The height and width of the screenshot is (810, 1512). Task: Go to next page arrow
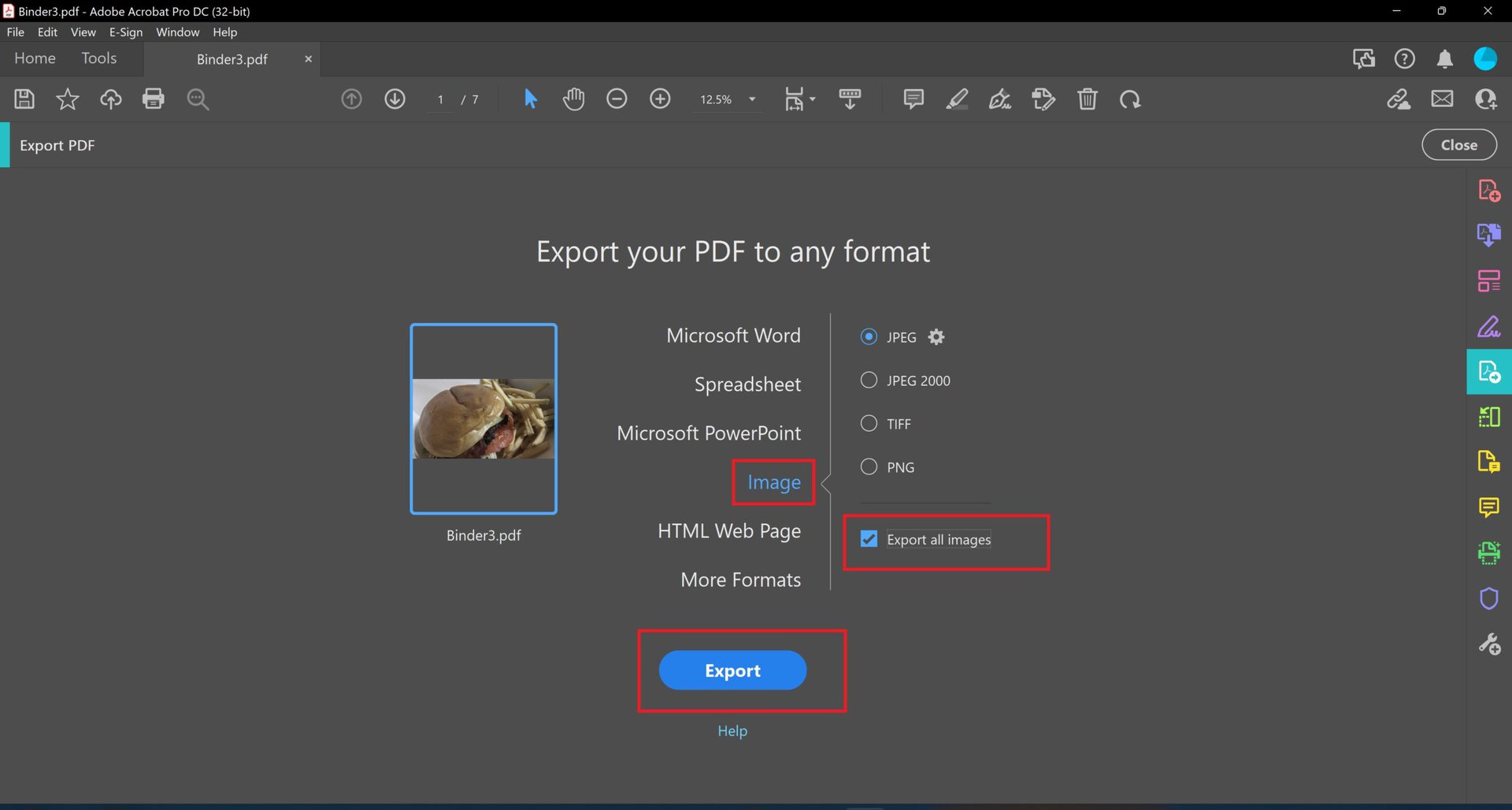coord(395,99)
